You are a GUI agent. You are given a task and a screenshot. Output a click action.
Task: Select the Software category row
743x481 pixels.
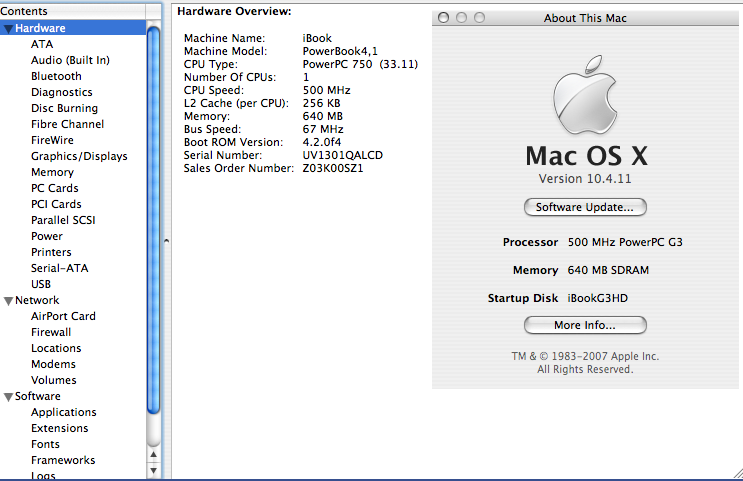(73, 397)
